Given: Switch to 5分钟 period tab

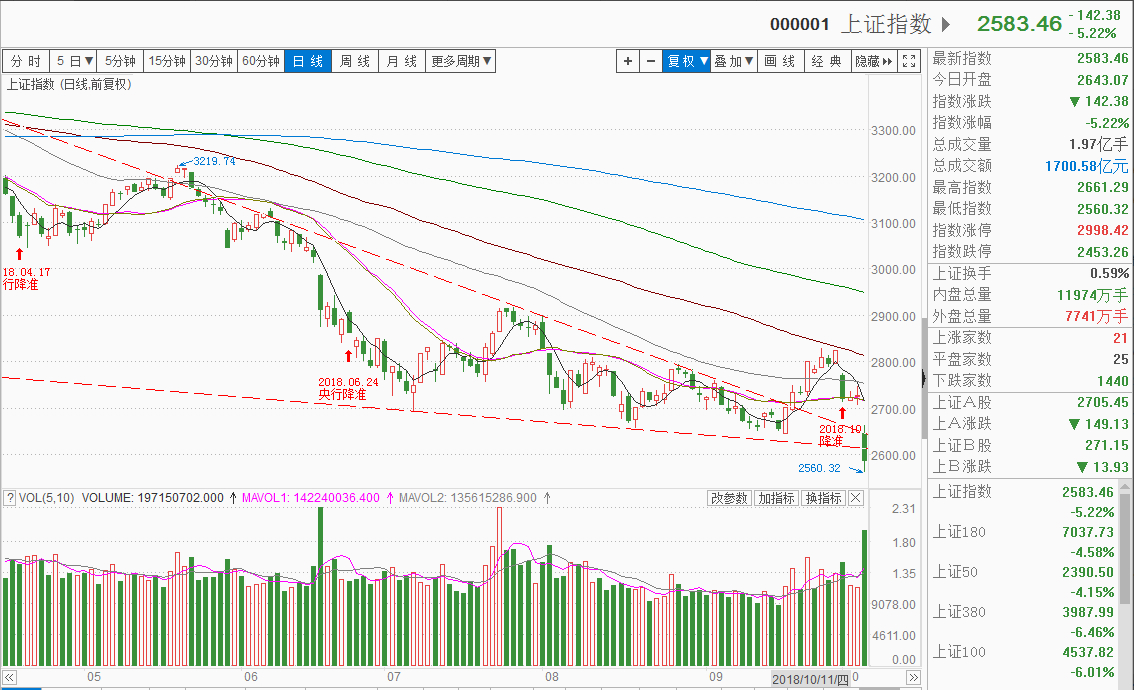Looking at the screenshot, I should coord(120,61).
